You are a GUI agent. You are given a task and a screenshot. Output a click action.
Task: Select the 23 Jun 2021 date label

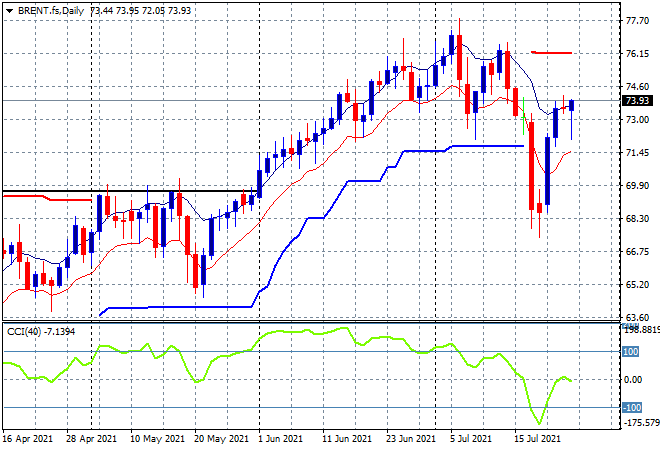(411, 439)
